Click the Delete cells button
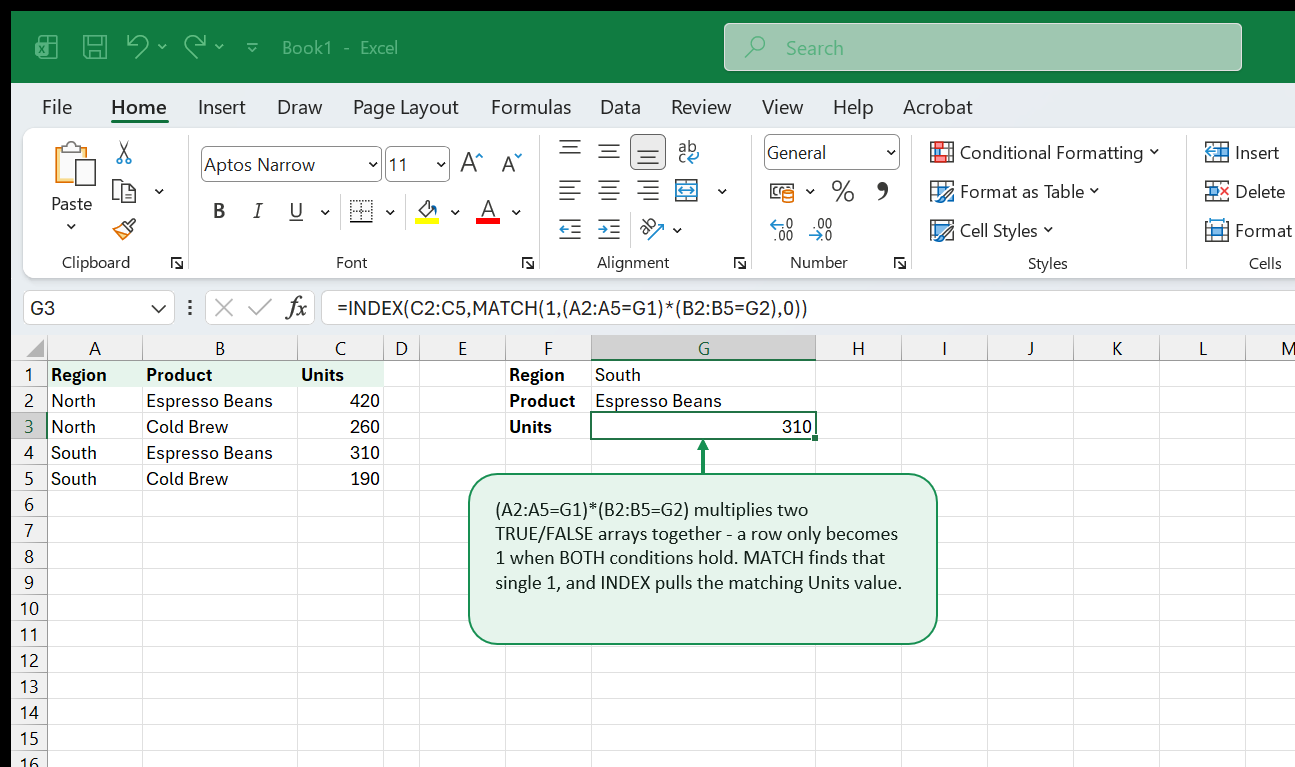 pos(1246,191)
